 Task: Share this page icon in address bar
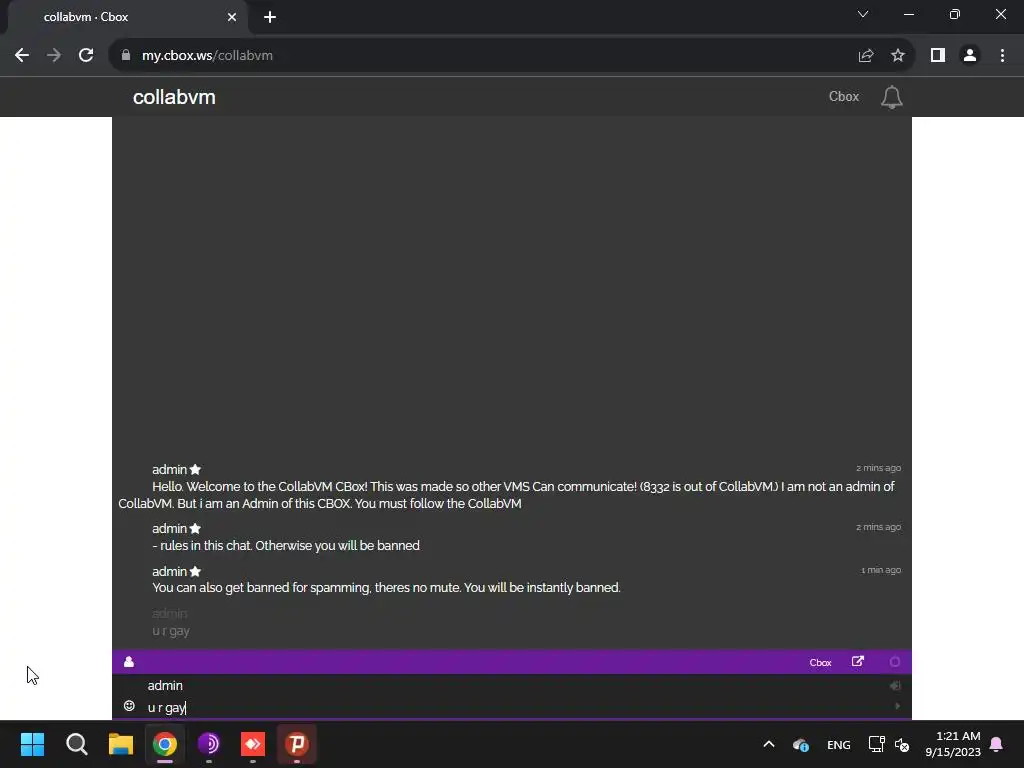(x=866, y=56)
